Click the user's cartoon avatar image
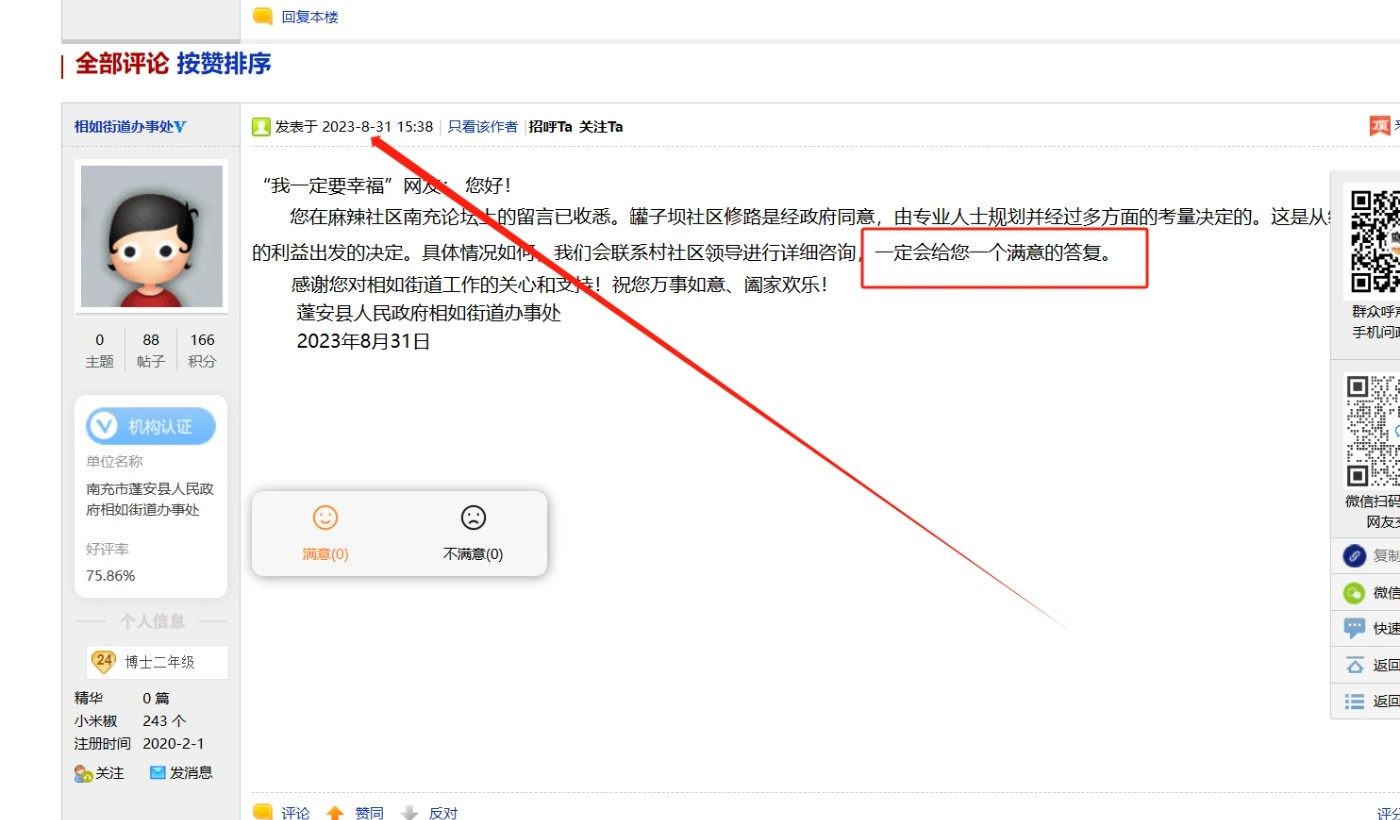Viewport: 1400px width, 820px height. click(x=151, y=236)
